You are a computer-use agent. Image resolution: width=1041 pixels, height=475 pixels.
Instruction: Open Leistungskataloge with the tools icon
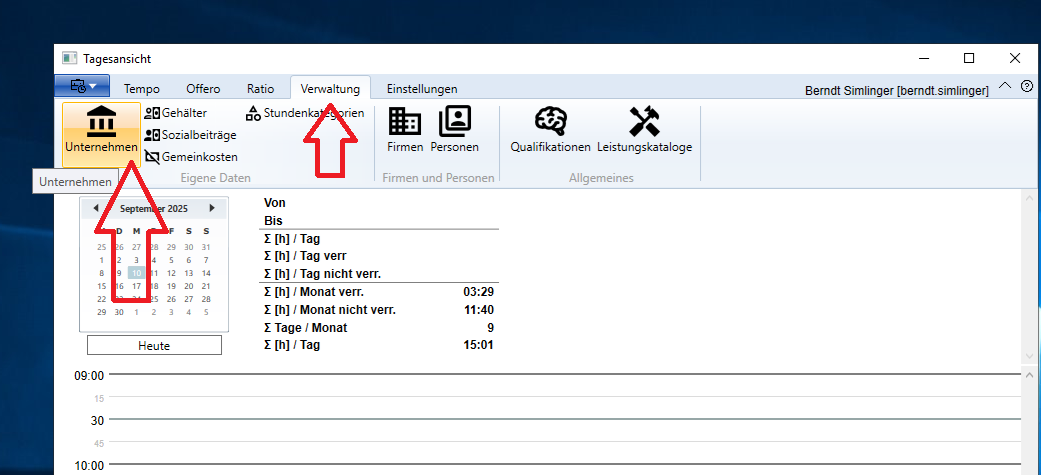[x=644, y=131]
